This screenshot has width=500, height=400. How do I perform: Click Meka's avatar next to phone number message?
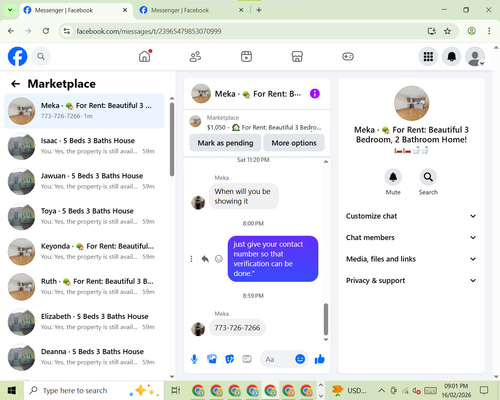click(198, 329)
